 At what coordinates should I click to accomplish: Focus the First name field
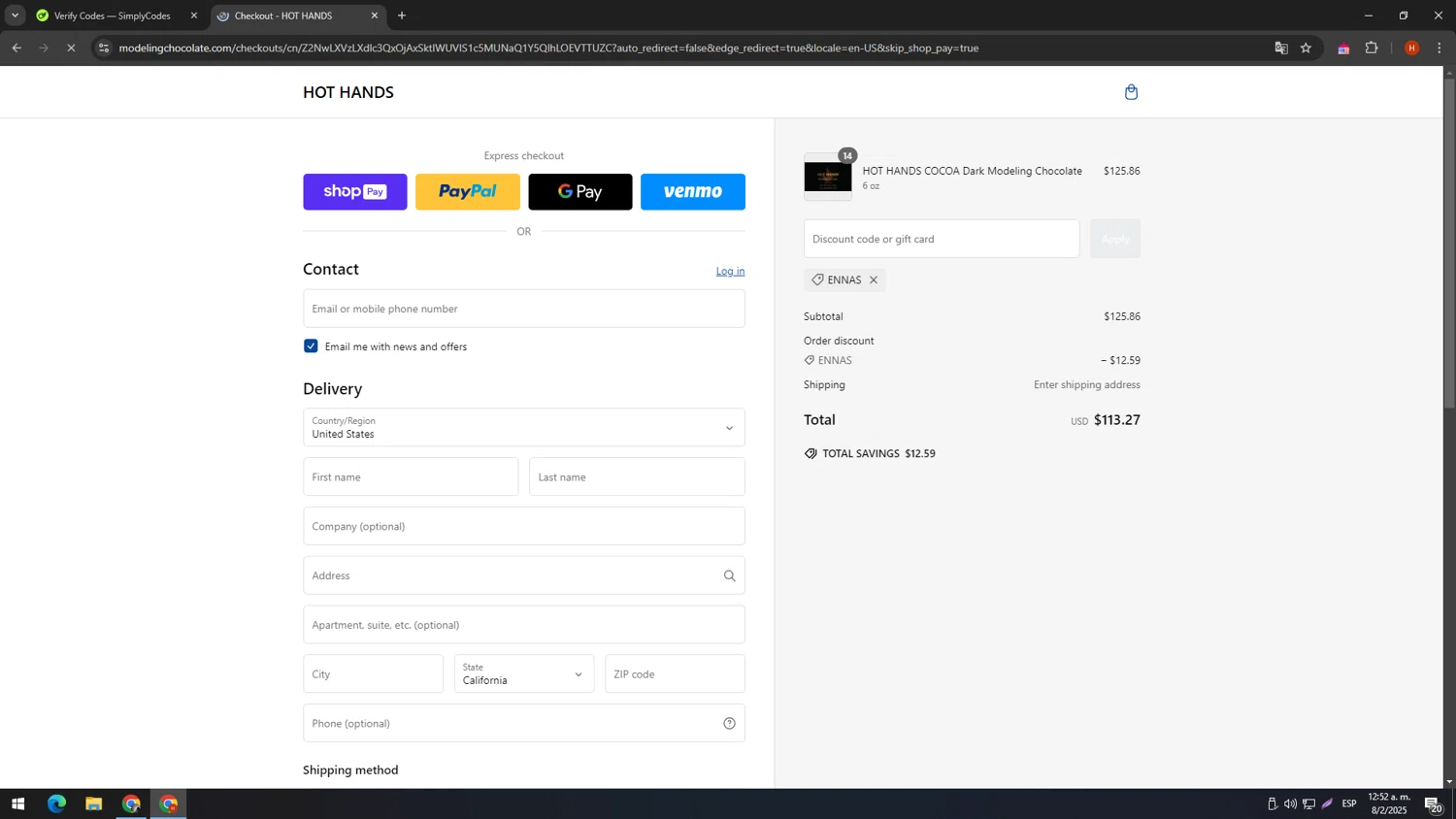[411, 477]
